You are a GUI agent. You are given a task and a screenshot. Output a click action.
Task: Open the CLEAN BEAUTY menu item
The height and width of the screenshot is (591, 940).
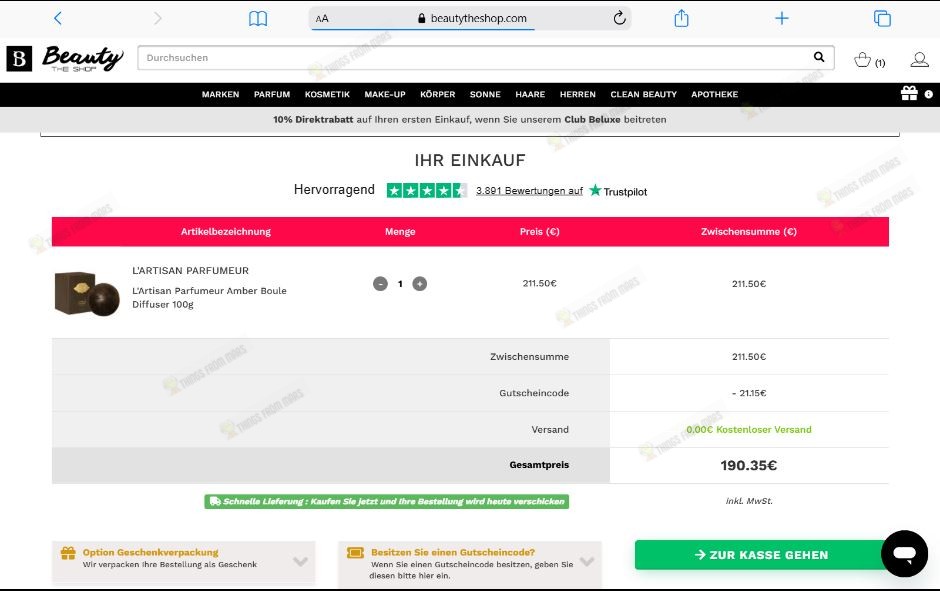(x=643, y=94)
